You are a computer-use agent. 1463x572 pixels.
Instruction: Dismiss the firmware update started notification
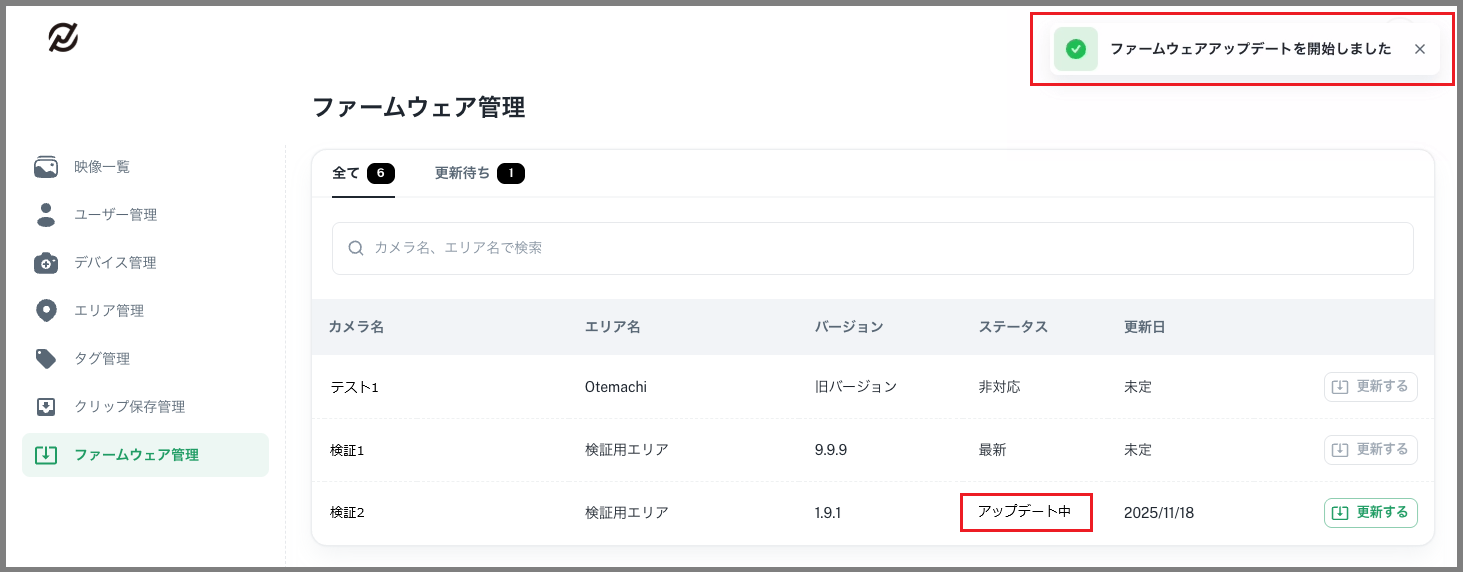(x=1420, y=49)
